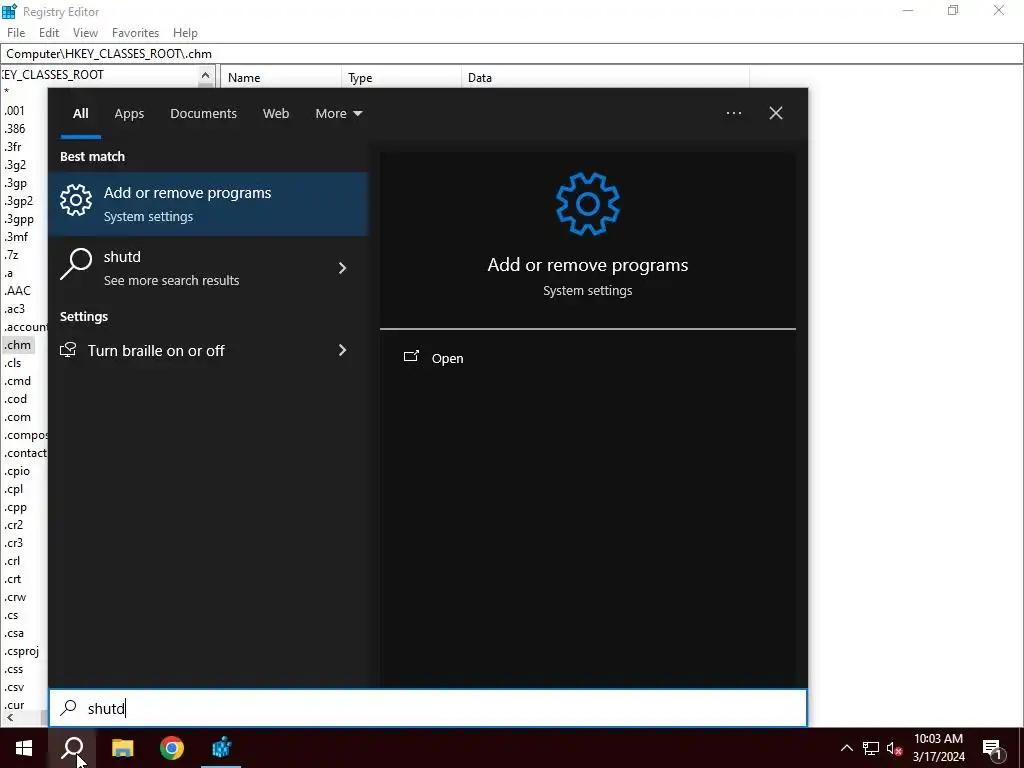Expand the Turn braille on or off chevron
The width and height of the screenshot is (1024, 768).
[x=342, y=350]
